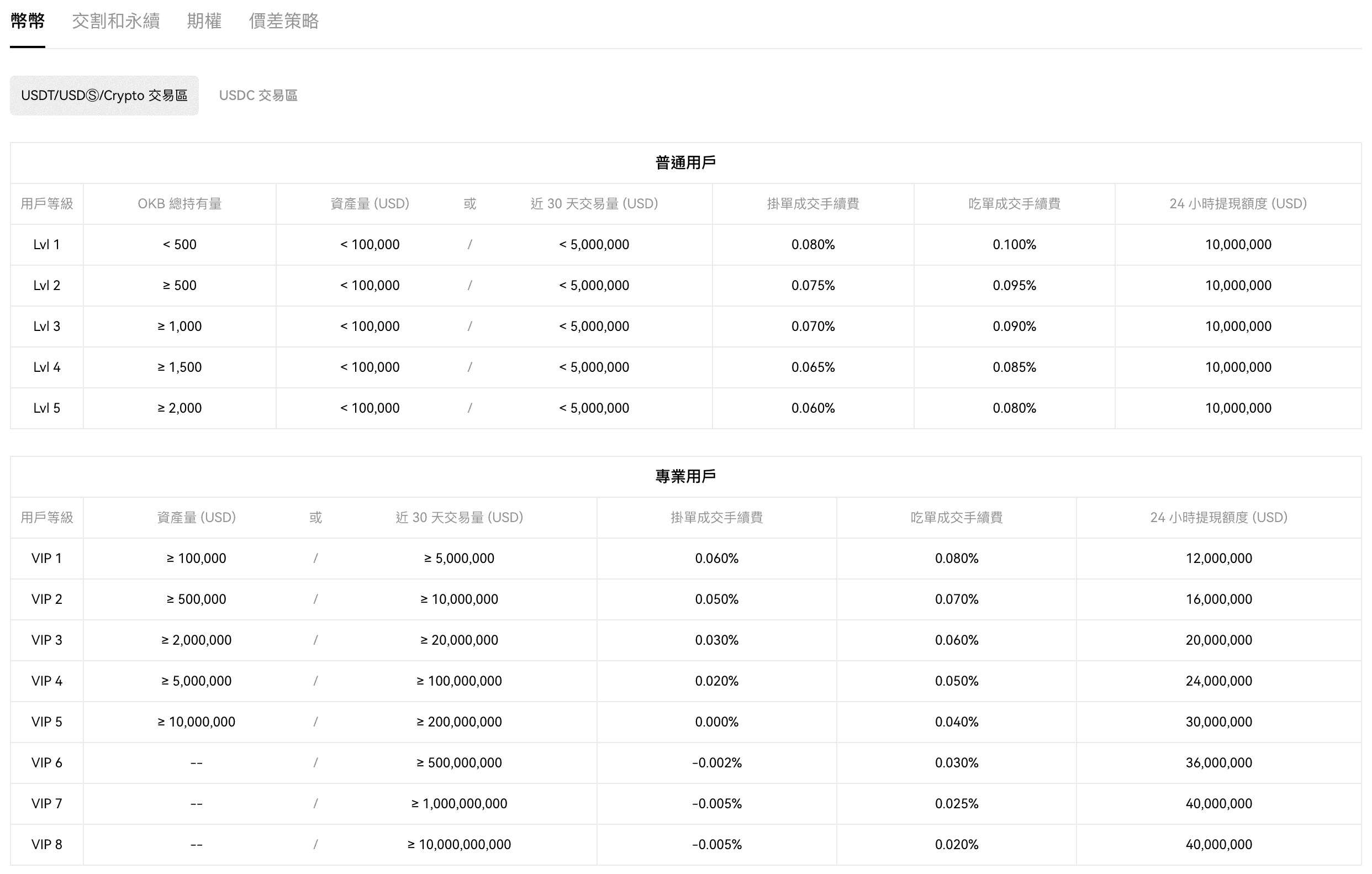Click the VIP 8 trading volume '≥ 10,000,000,000'

(459, 845)
